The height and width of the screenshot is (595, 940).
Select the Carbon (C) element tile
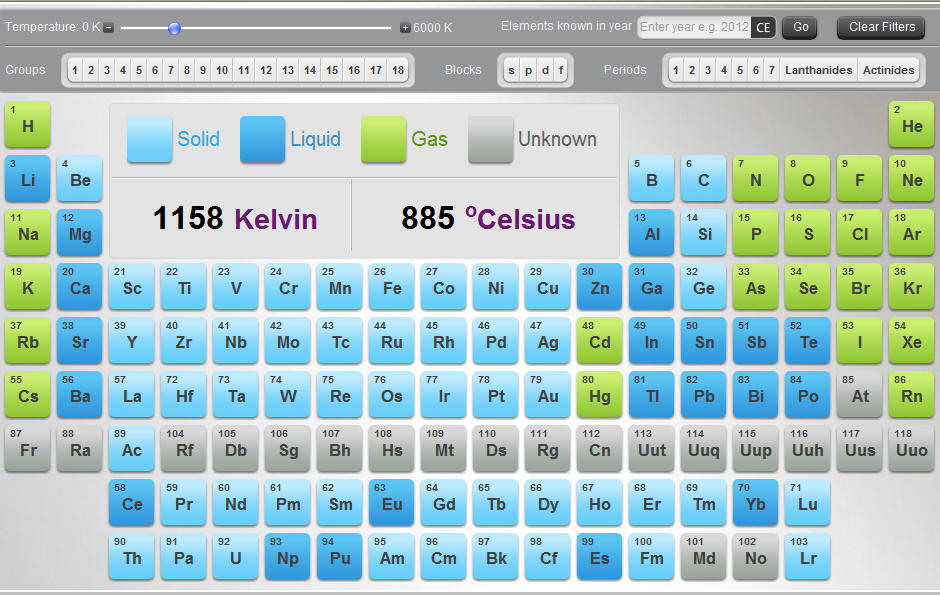click(x=703, y=179)
